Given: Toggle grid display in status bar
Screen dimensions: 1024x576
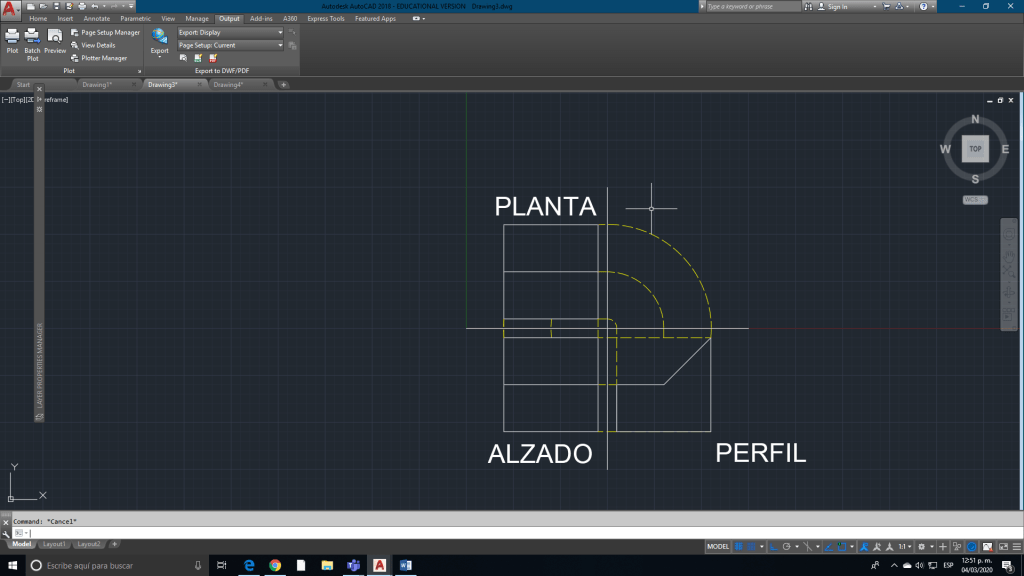Looking at the screenshot, I should coord(739,547).
